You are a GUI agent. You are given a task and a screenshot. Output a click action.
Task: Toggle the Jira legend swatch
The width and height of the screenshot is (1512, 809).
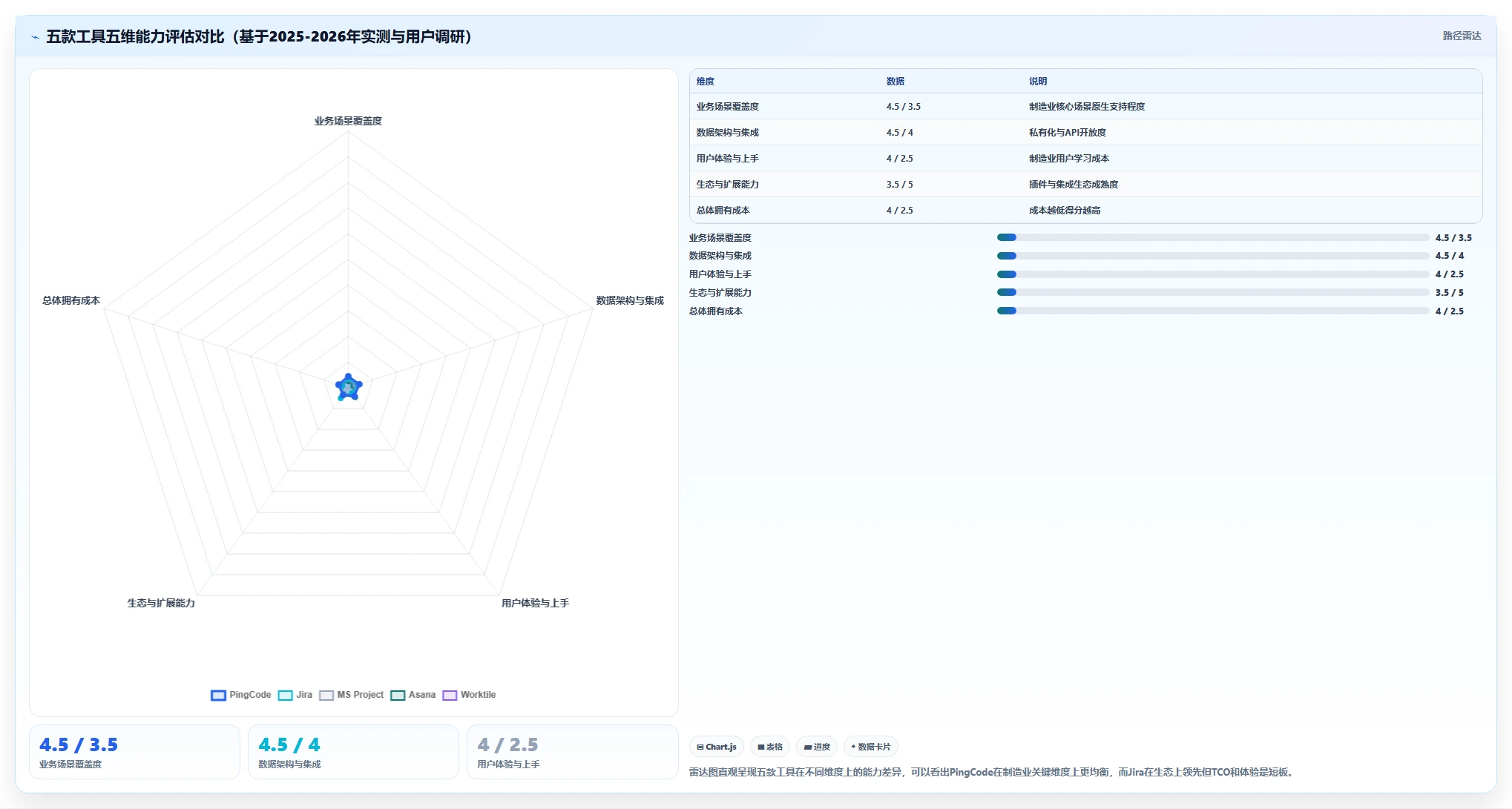click(285, 696)
